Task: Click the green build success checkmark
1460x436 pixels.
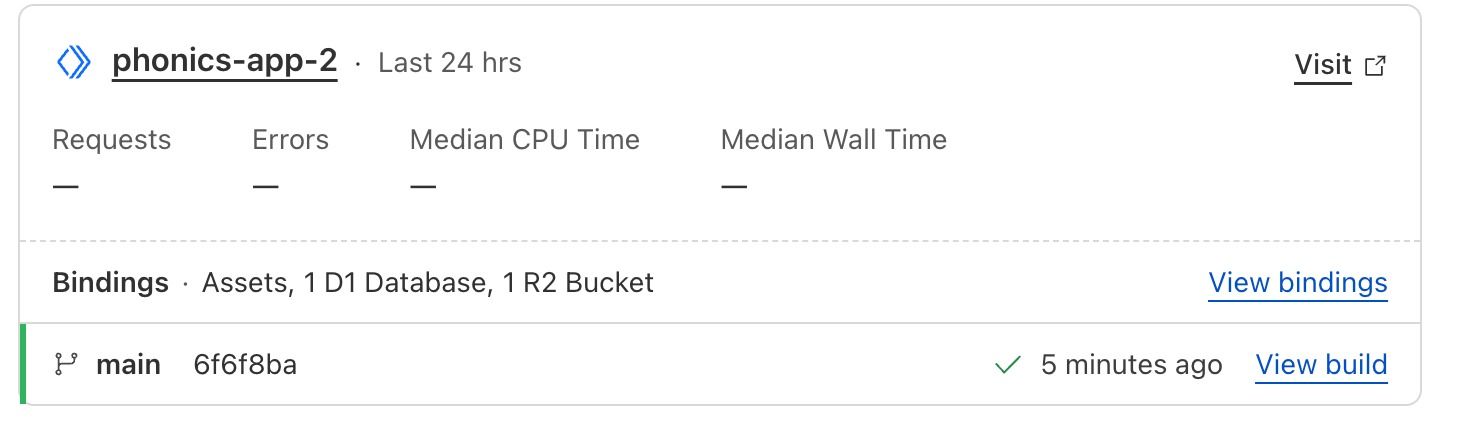Action: (x=1007, y=366)
